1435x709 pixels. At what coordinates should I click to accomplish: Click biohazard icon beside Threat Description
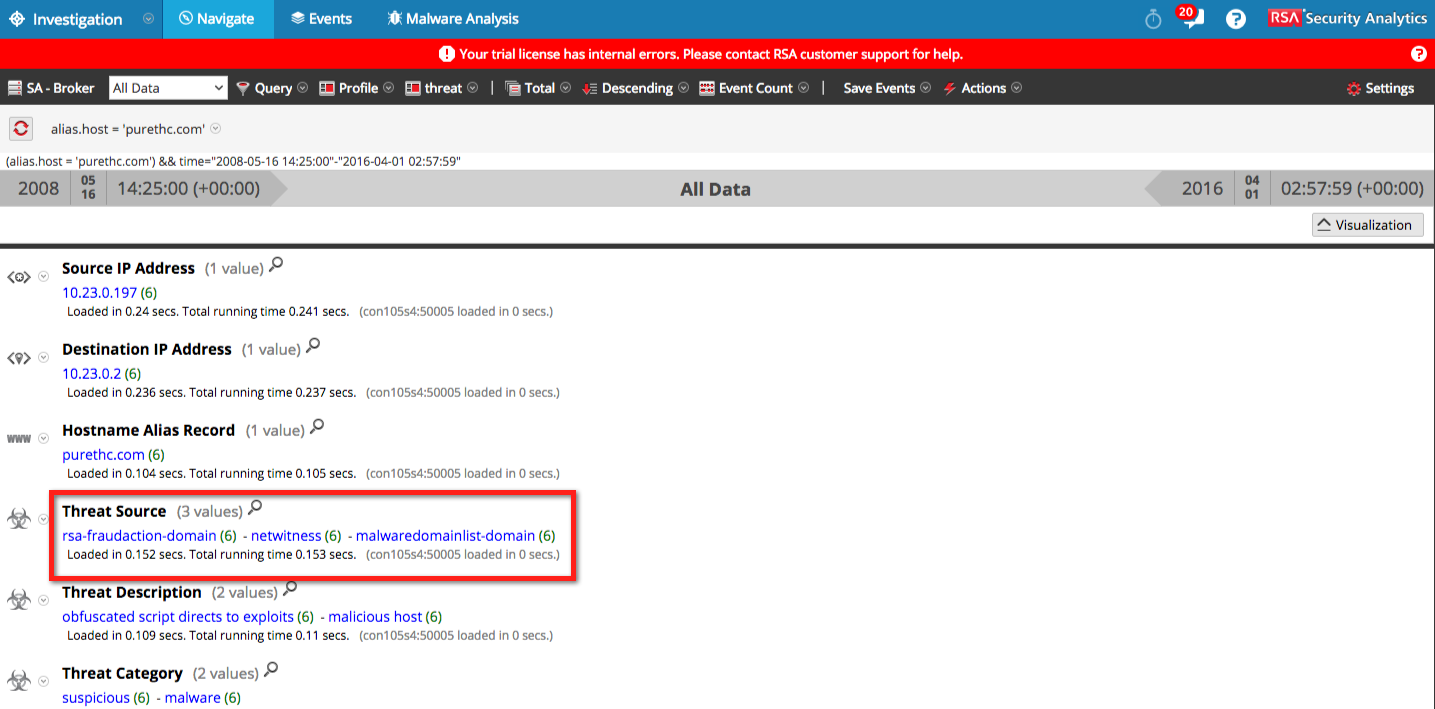pyautogui.click(x=19, y=599)
